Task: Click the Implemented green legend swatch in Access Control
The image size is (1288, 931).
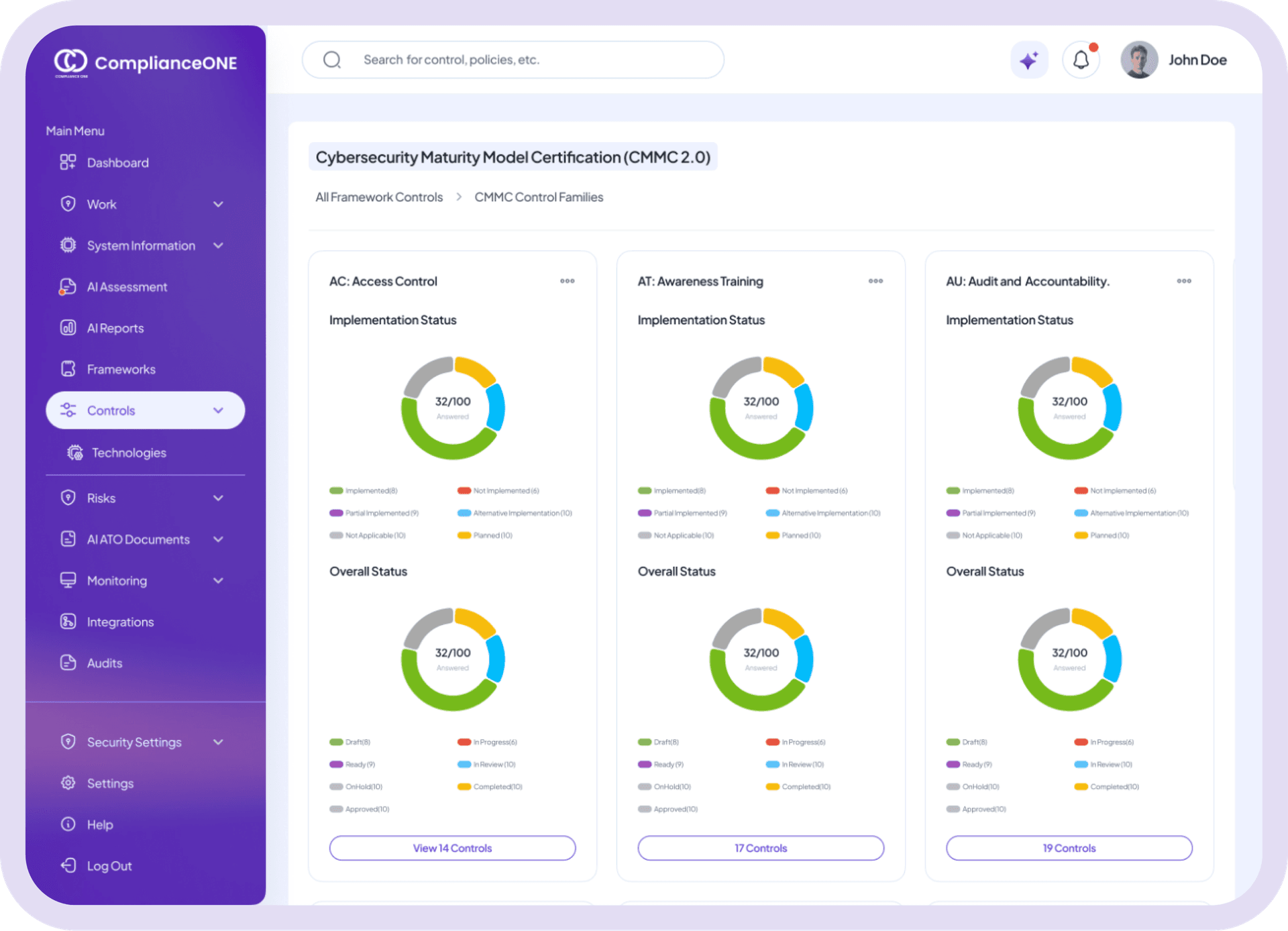Action: [336, 491]
